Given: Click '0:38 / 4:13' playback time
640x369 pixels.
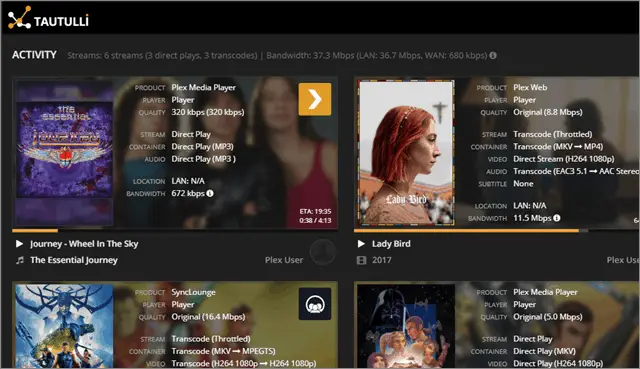Looking at the screenshot, I should pyautogui.click(x=315, y=220).
